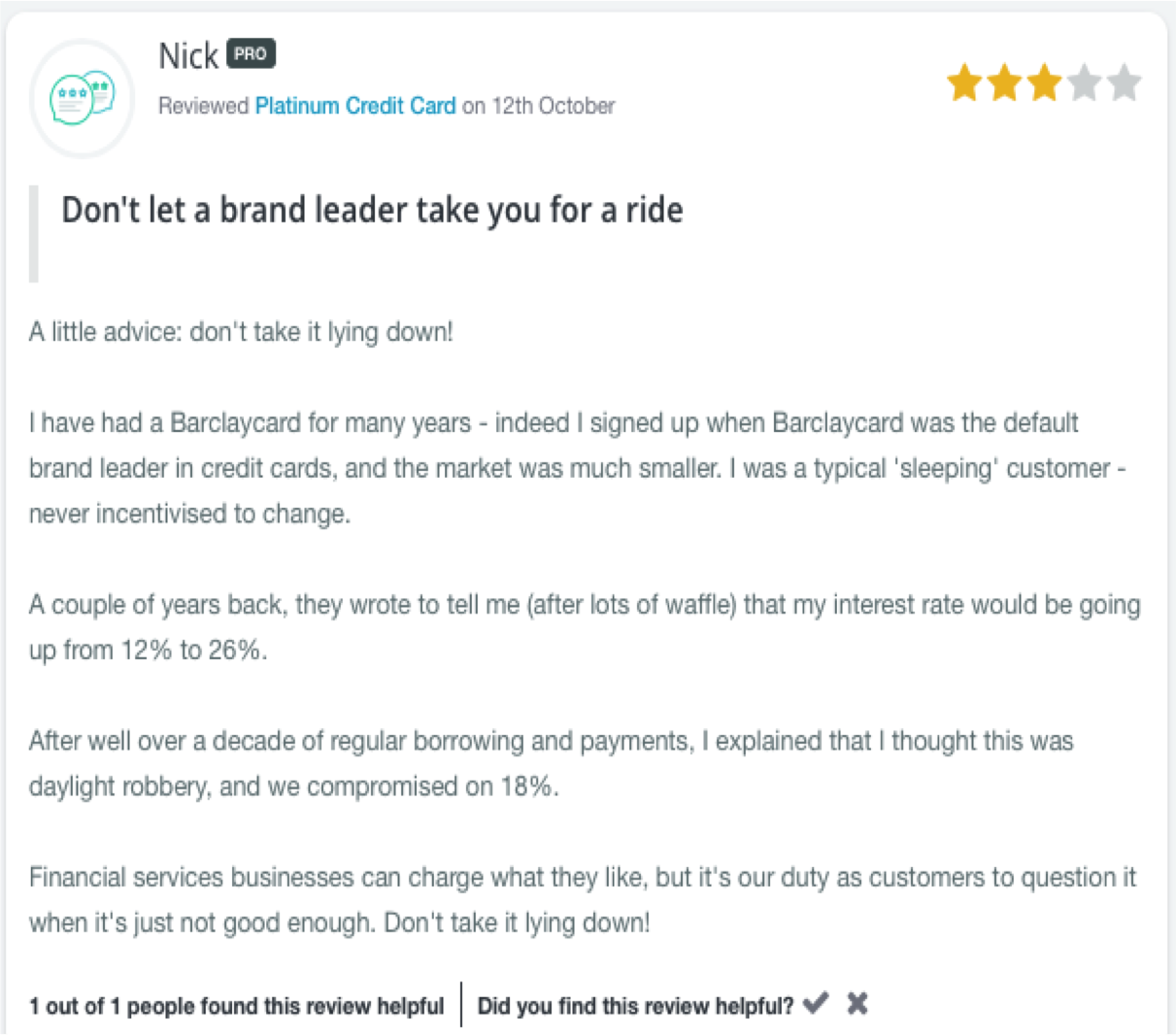Open the Platinum Credit Card link
The height and width of the screenshot is (1035, 1176).
[355, 106]
